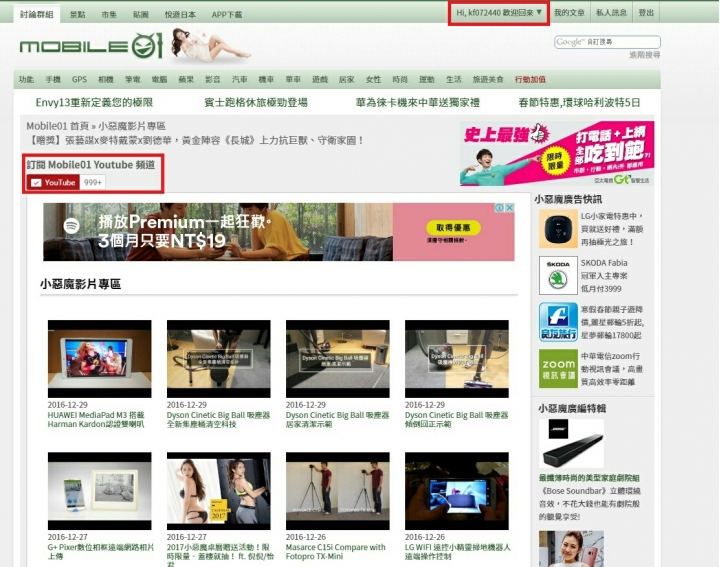Click the 中華電信zoom行動視訊會議 ad text
This screenshot has width=720, height=567.
pos(612,369)
